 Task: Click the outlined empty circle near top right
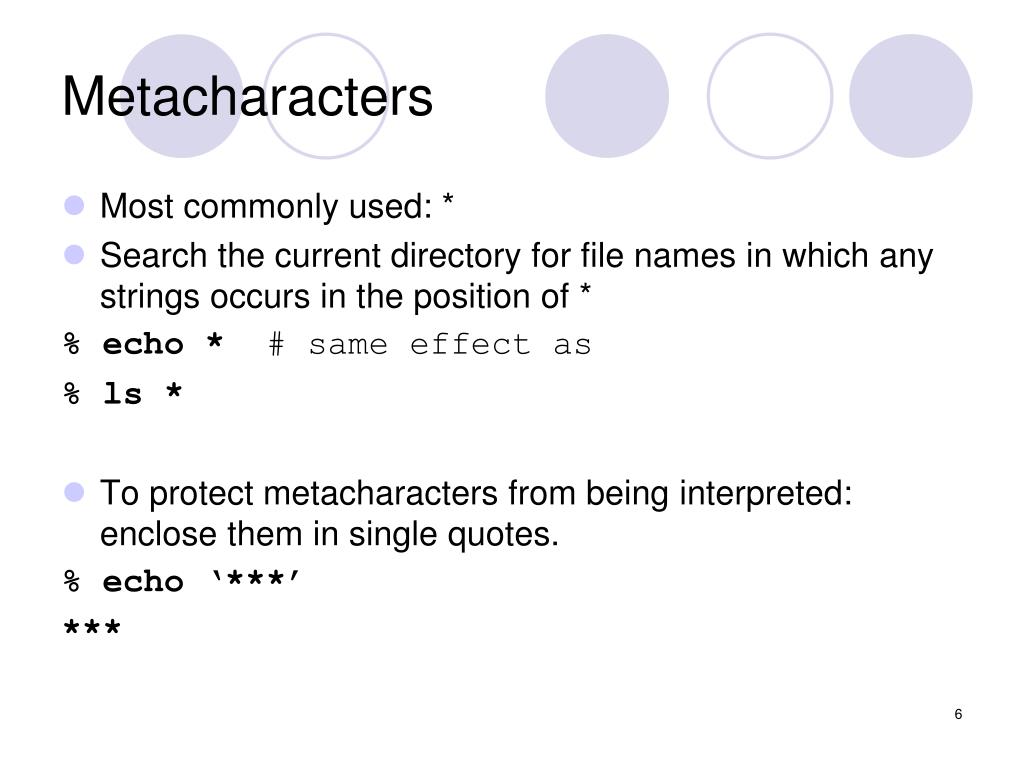(x=770, y=96)
